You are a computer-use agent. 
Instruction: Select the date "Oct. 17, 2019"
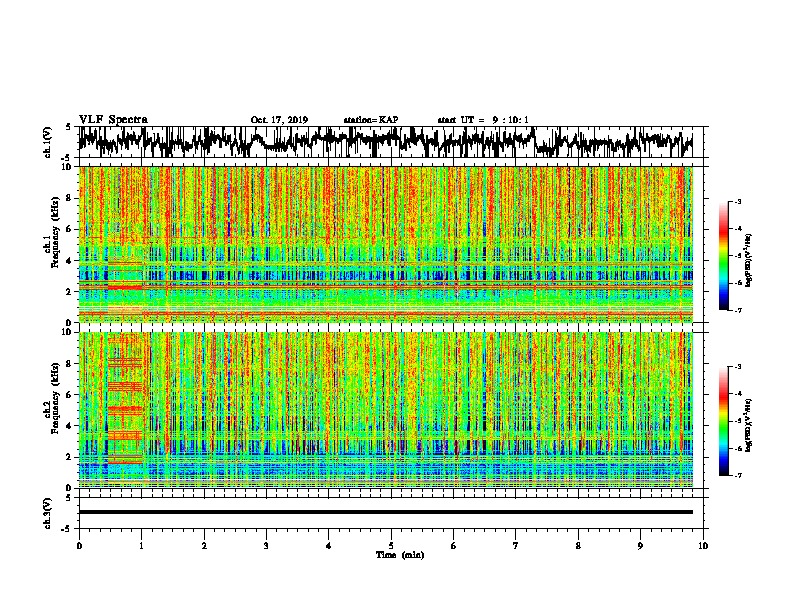point(279,120)
